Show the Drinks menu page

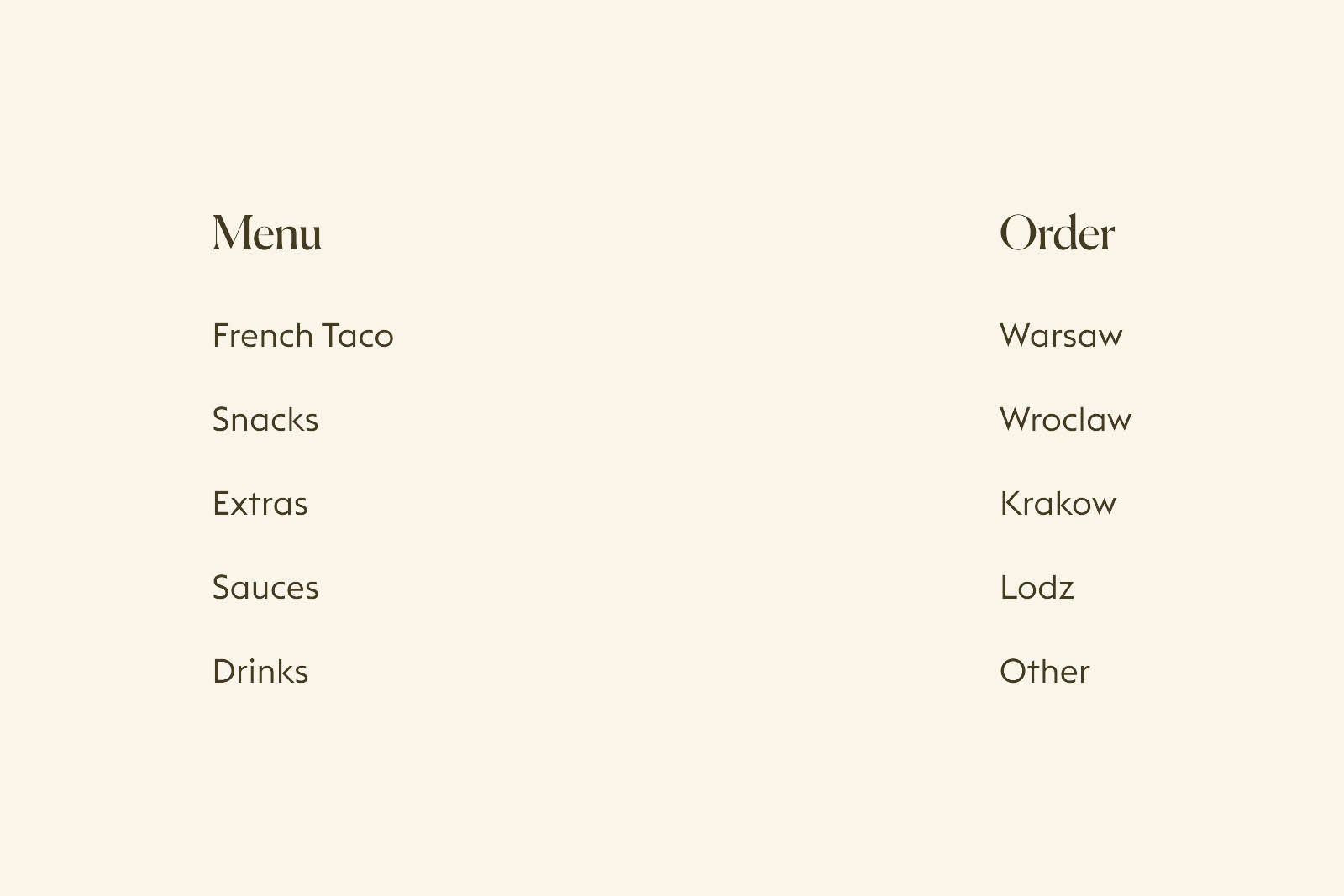(x=260, y=672)
